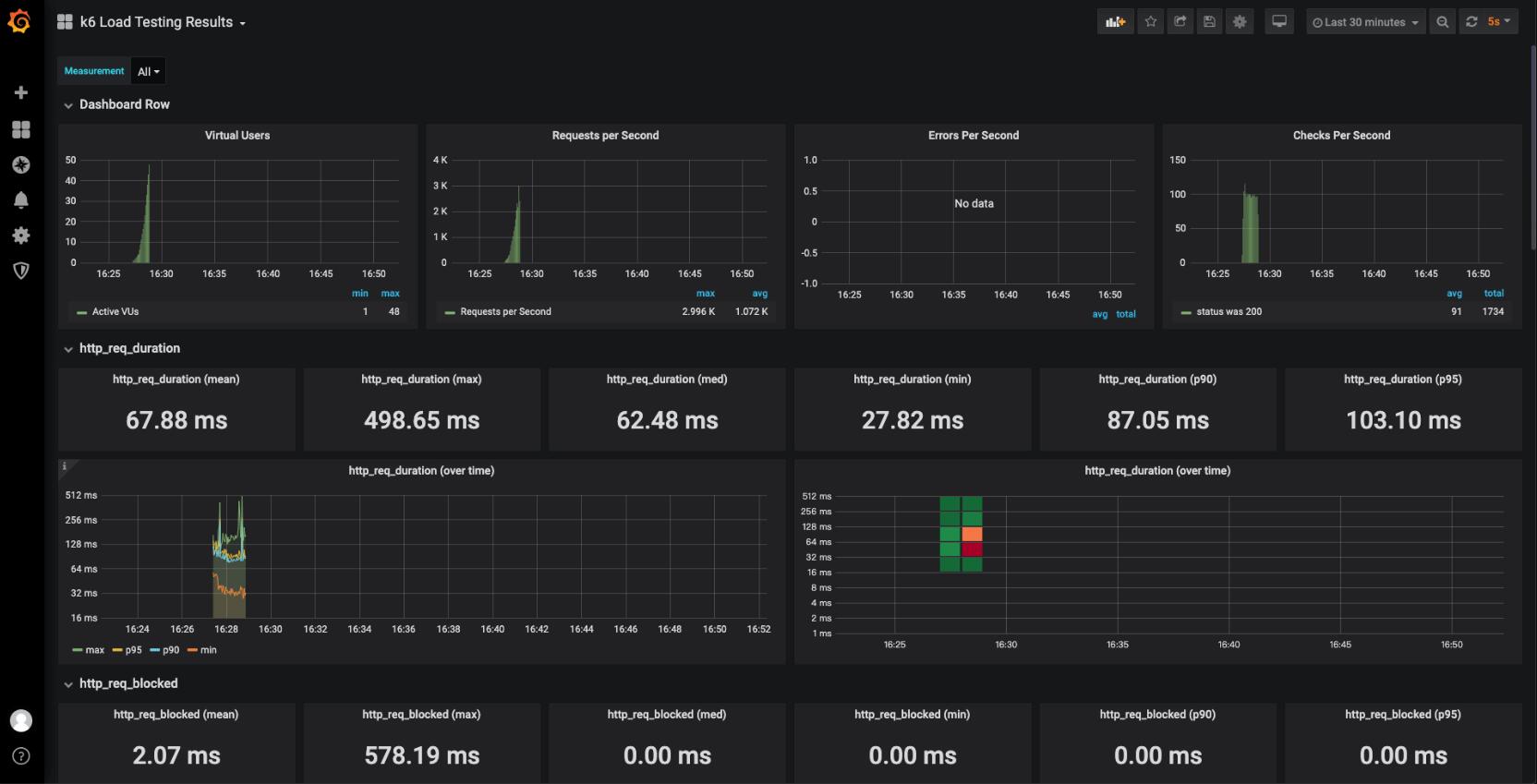Collapse the http_req_duration row
The height and width of the screenshot is (784, 1537).
pos(122,348)
